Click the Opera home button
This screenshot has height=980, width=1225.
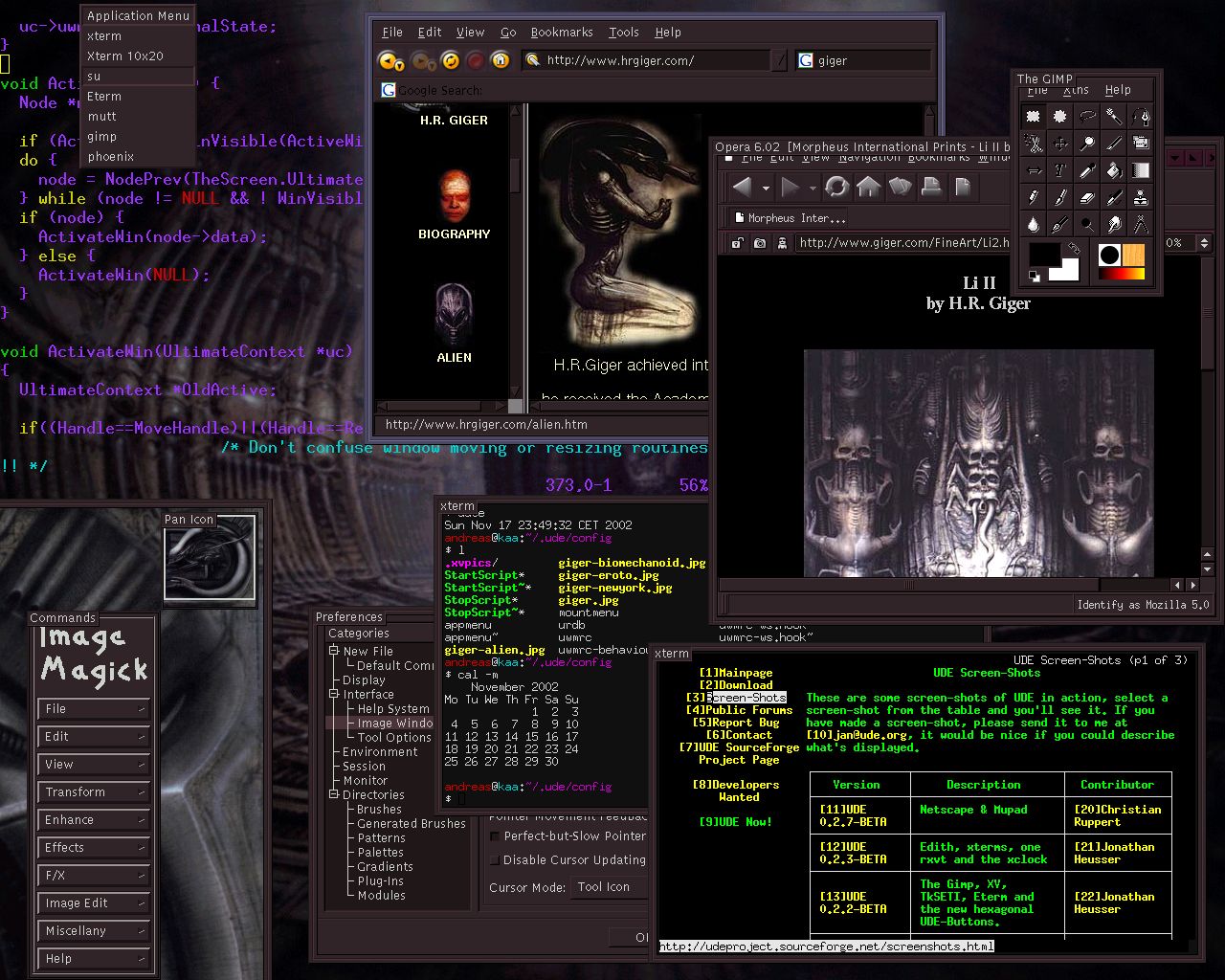tap(868, 187)
